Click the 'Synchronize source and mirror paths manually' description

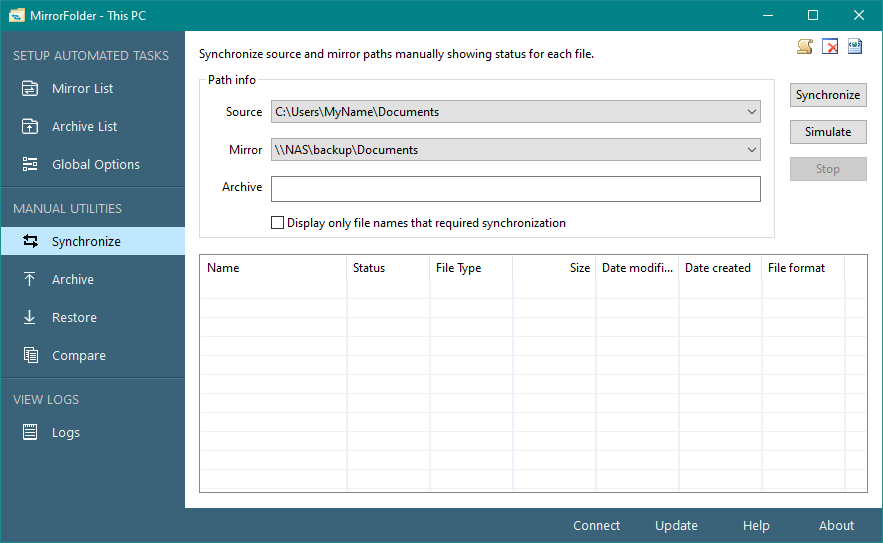396,54
